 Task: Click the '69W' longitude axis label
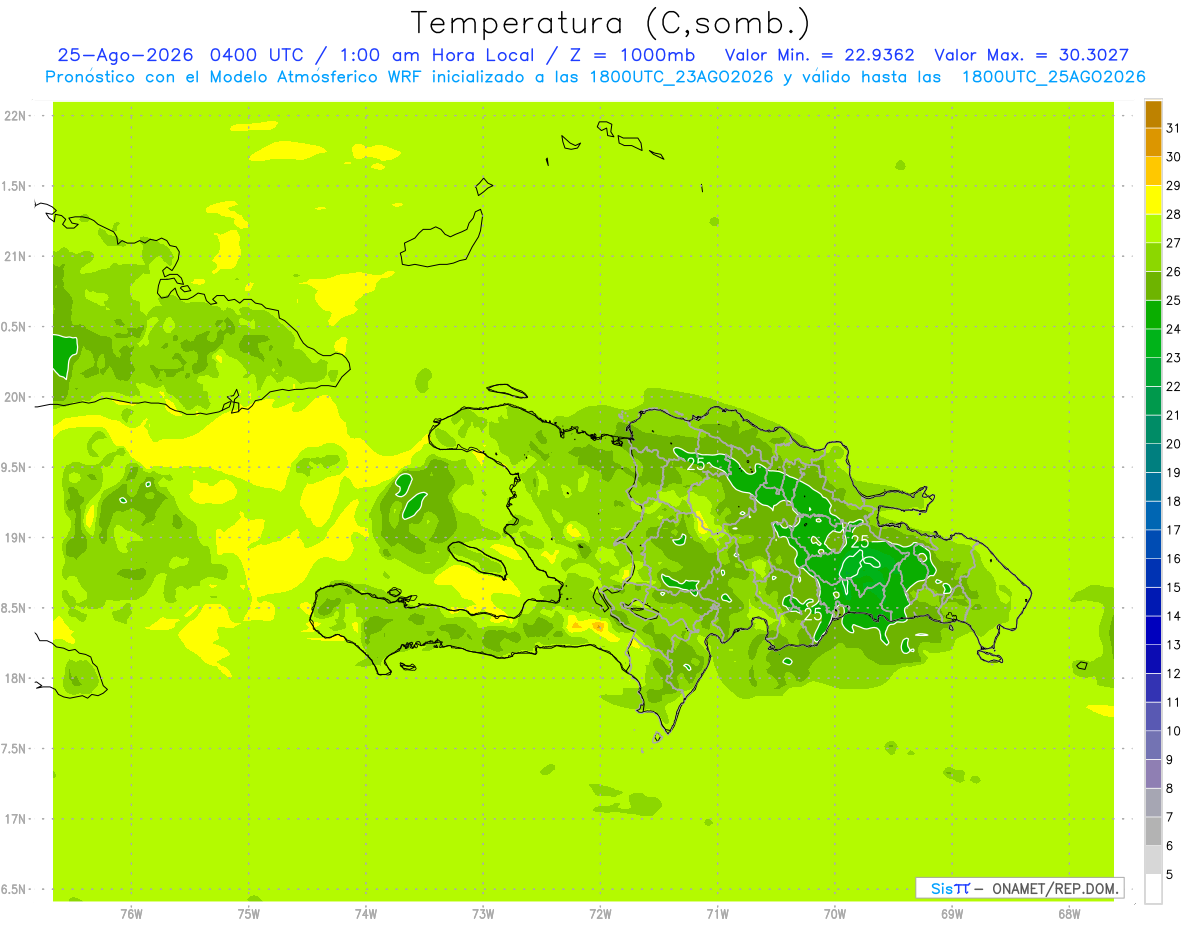[x=952, y=914]
